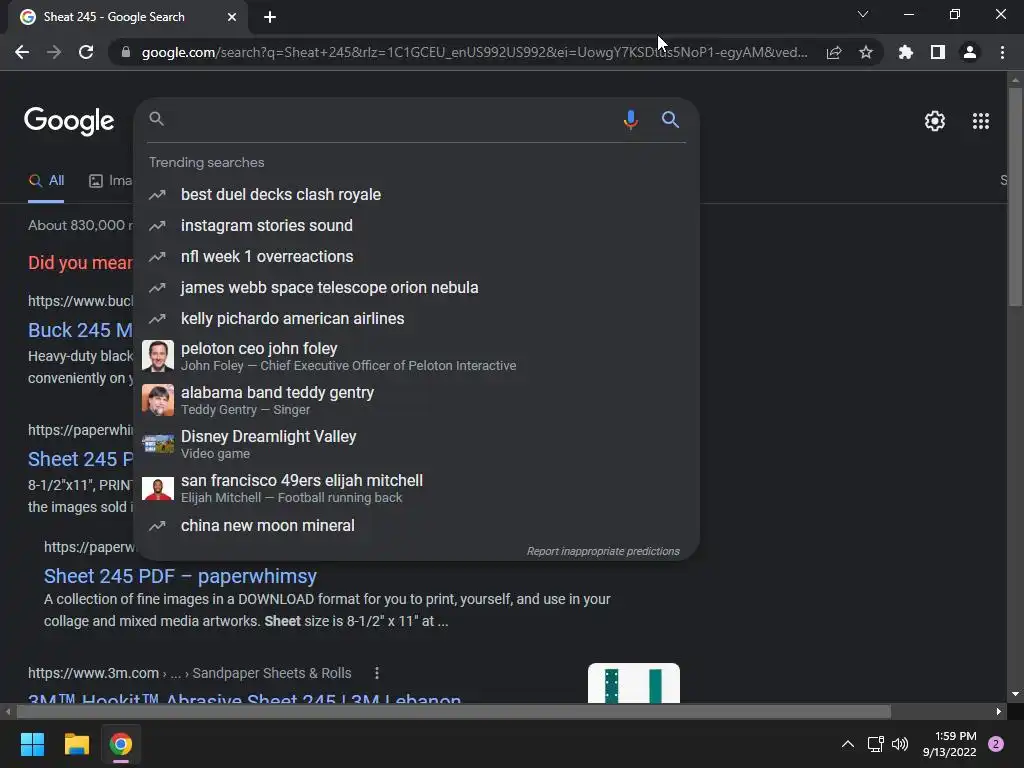Click the Chrome address bar URL
Image resolution: width=1024 pixels, height=768 pixels.
(474, 52)
